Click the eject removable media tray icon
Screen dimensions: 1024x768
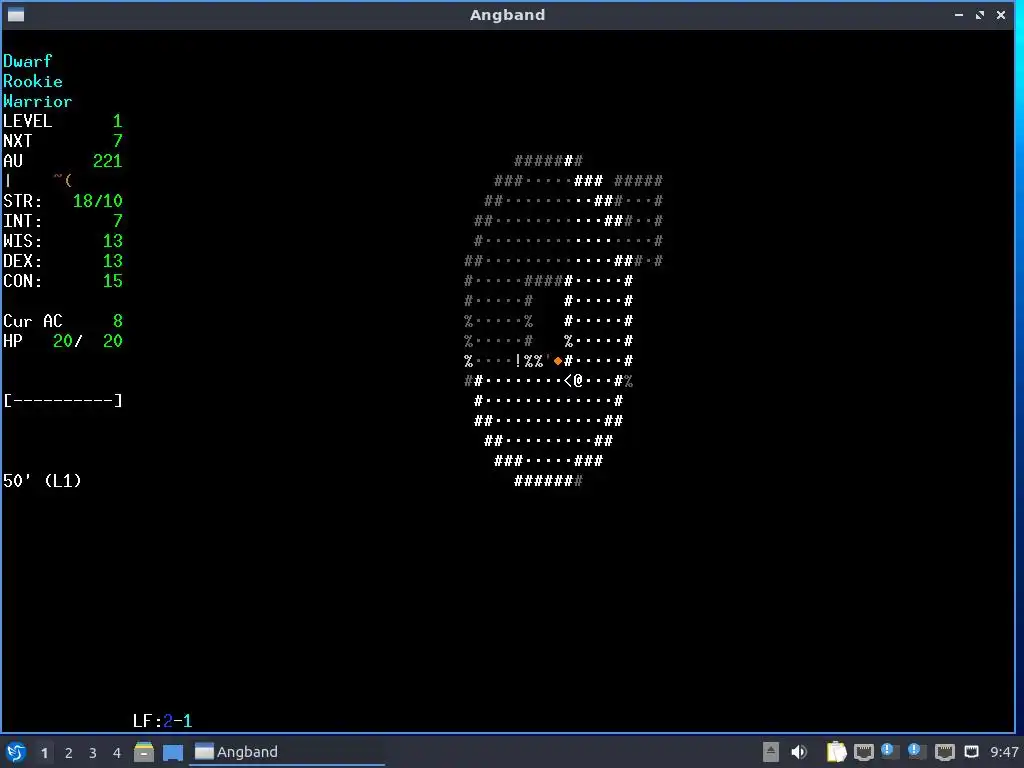coord(771,752)
